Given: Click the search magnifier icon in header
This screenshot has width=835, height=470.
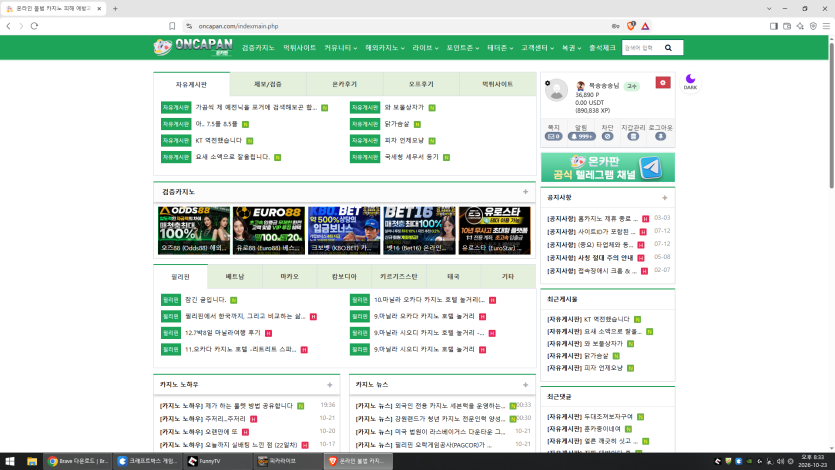Looking at the screenshot, I should point(668,48).
